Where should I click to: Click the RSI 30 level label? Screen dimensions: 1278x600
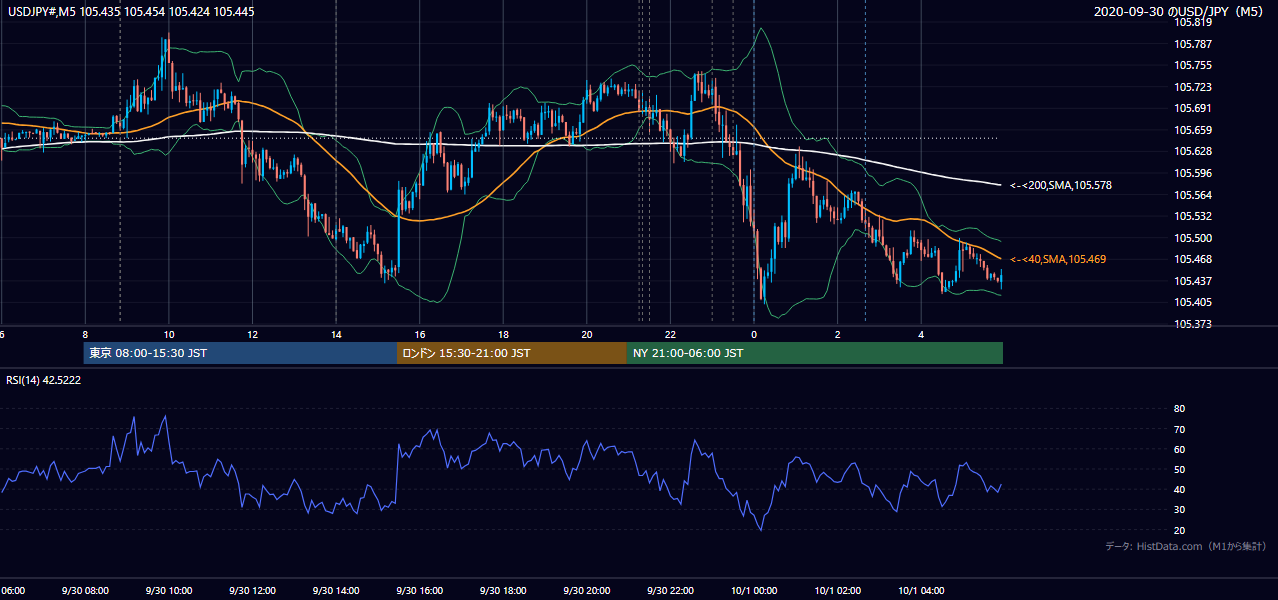1179,510
